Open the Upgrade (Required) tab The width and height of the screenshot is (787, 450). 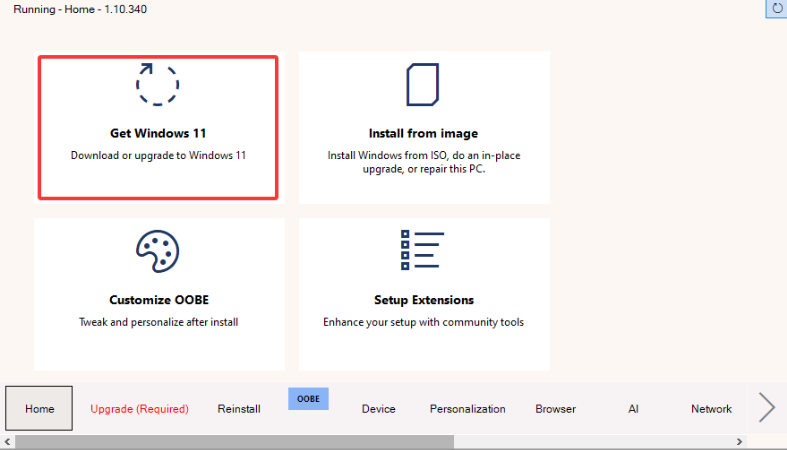pos(140,409)
